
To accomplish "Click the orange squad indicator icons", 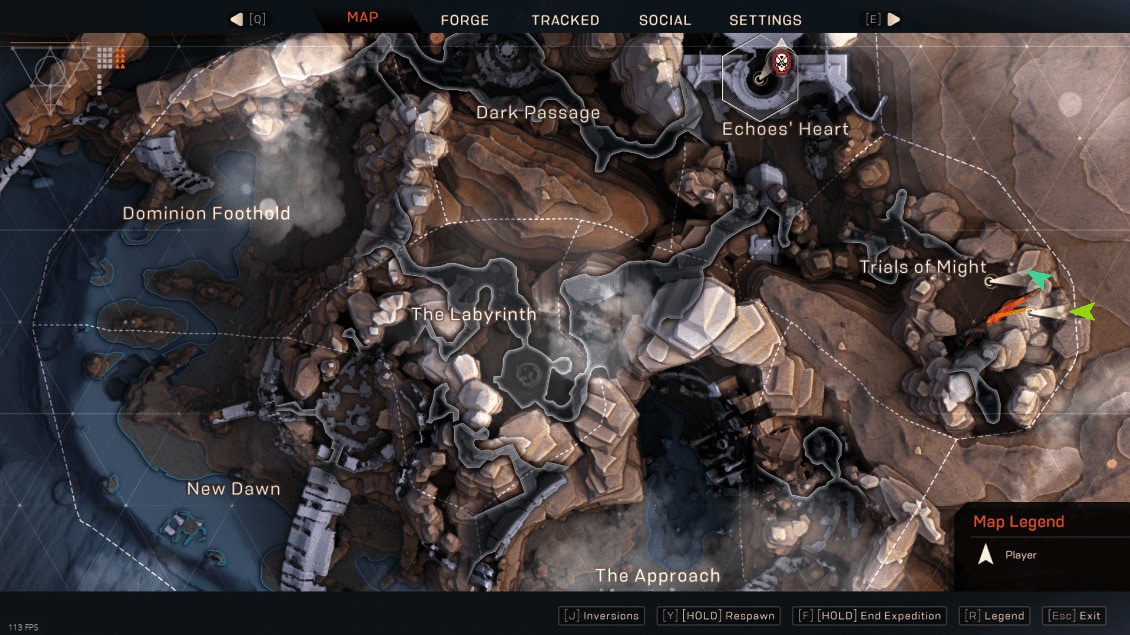I will click(120, 58).
